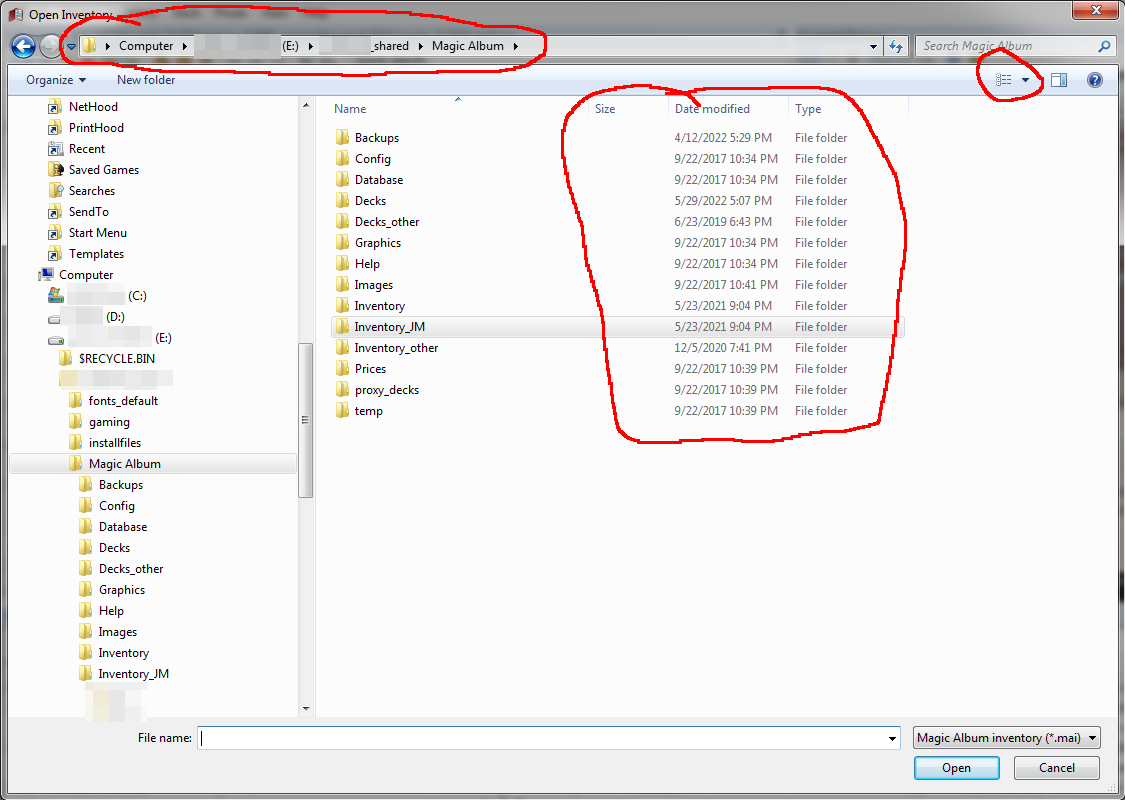Click the New folder button

(146, 80)
